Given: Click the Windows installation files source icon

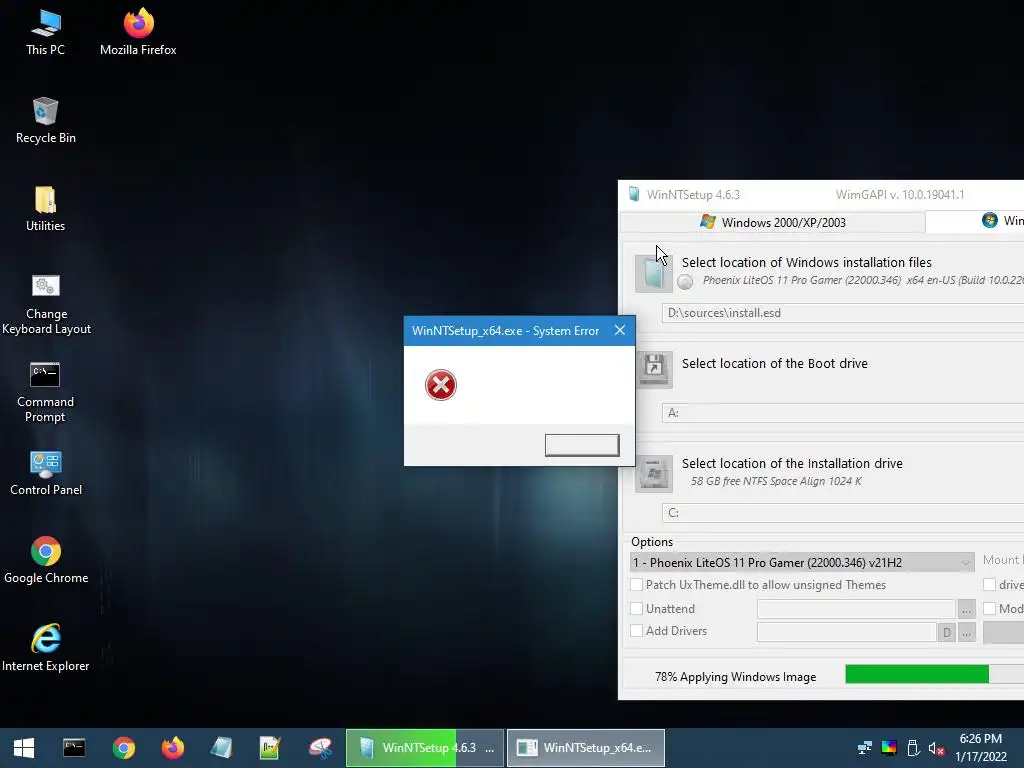Looking at the screenshot, I should coord(653,274).
